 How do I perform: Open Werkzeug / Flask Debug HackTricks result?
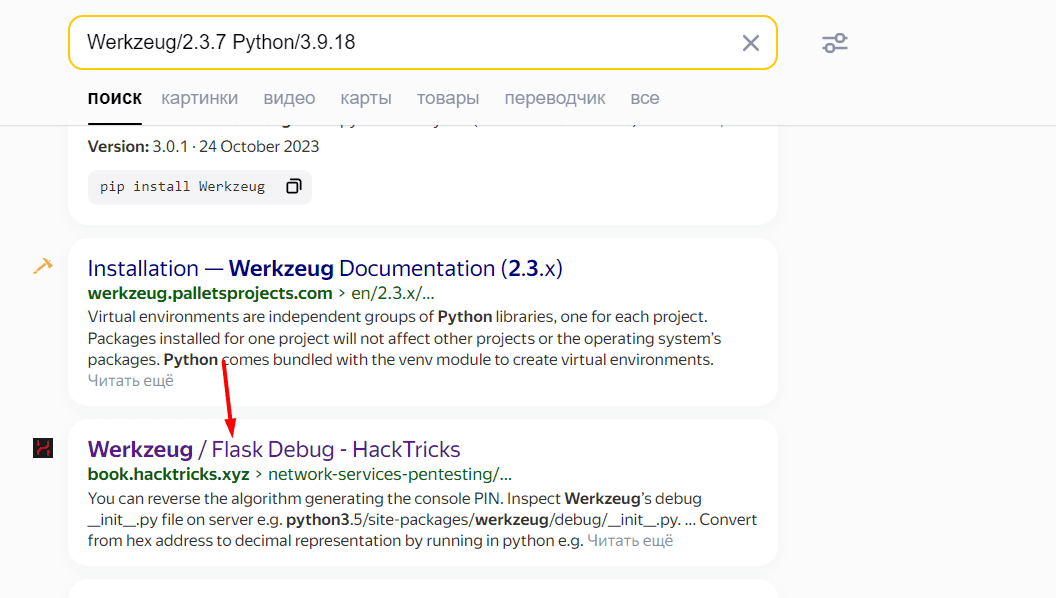274,449
